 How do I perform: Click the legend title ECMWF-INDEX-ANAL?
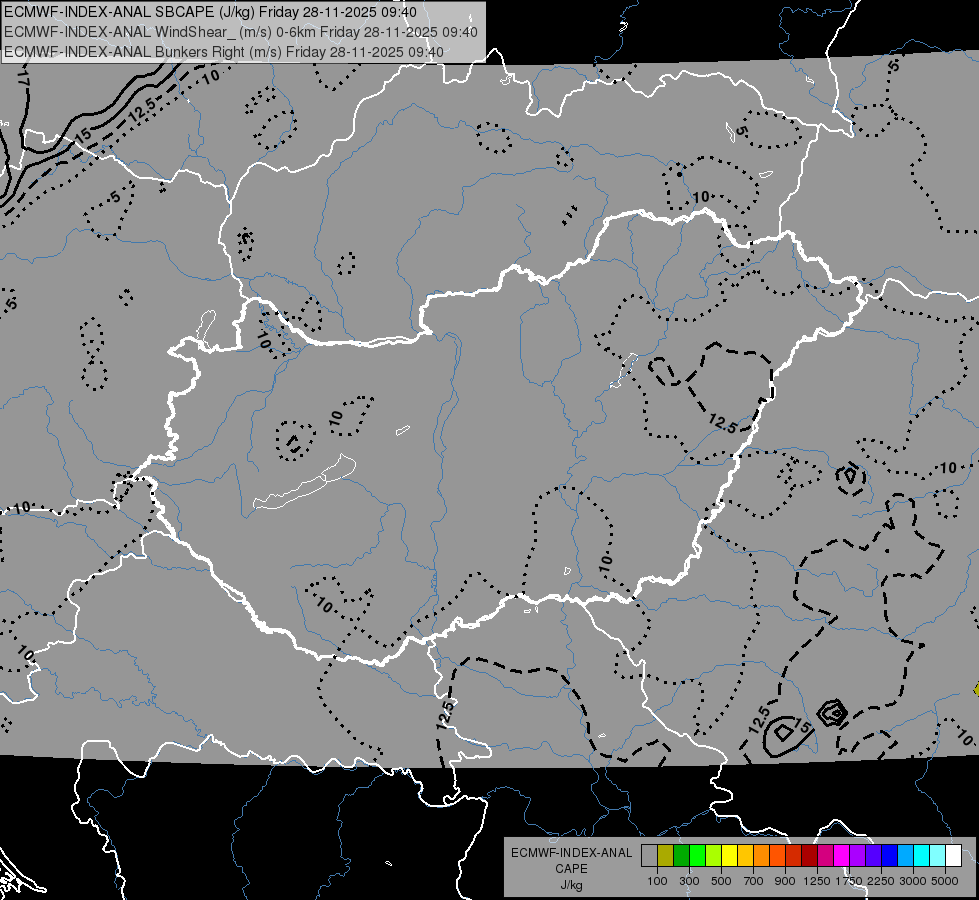point(571,853)
